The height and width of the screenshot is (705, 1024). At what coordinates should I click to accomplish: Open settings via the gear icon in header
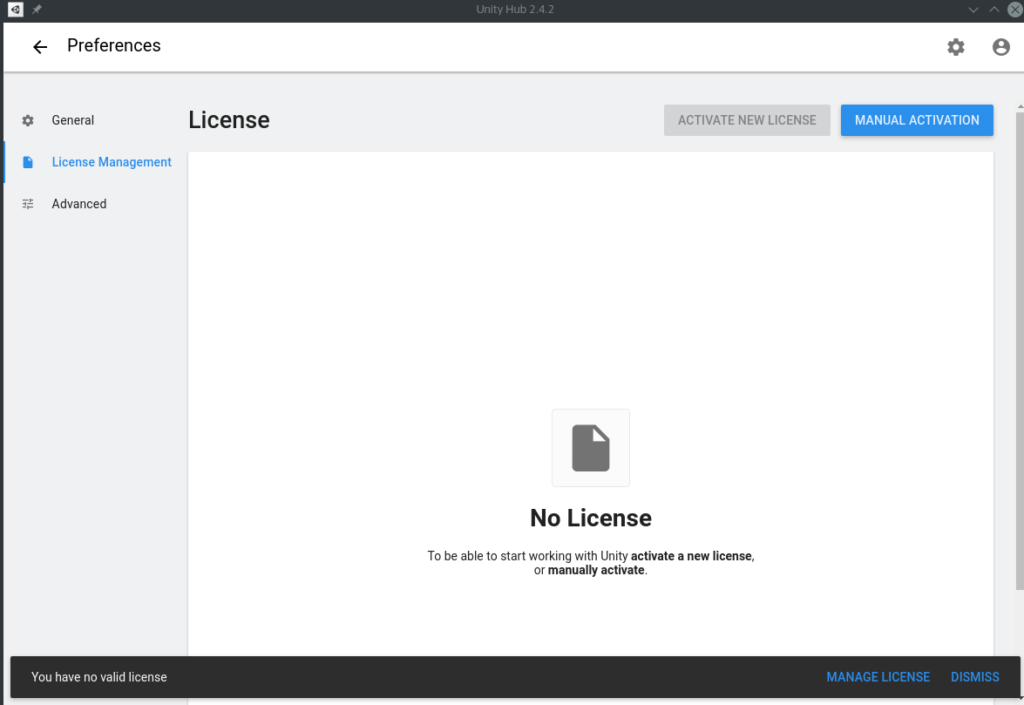click(955, 46)
